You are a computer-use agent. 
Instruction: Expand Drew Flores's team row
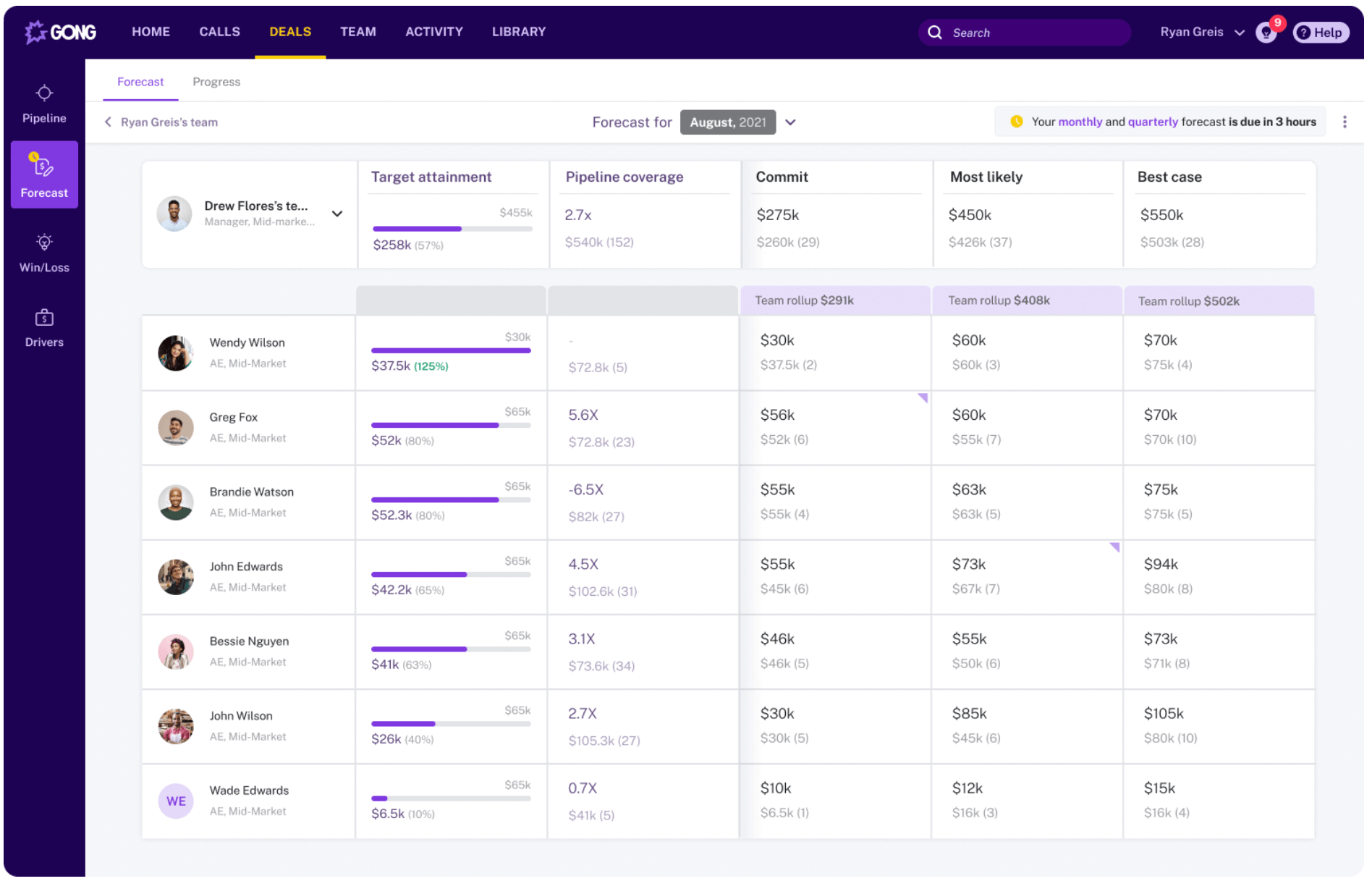click(337, 214)
